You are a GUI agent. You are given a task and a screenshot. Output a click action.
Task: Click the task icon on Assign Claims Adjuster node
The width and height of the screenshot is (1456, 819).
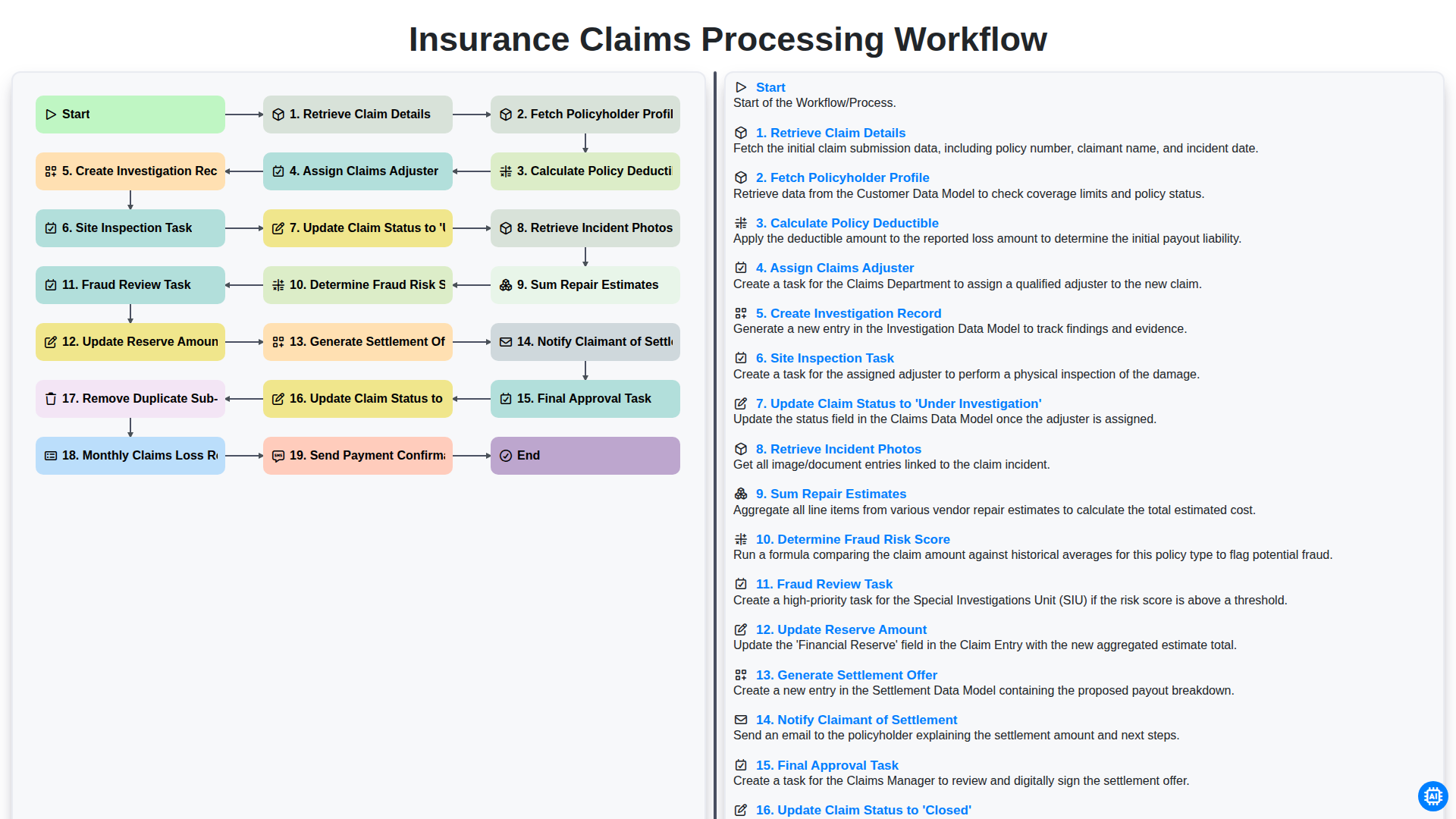coord(278,171)
